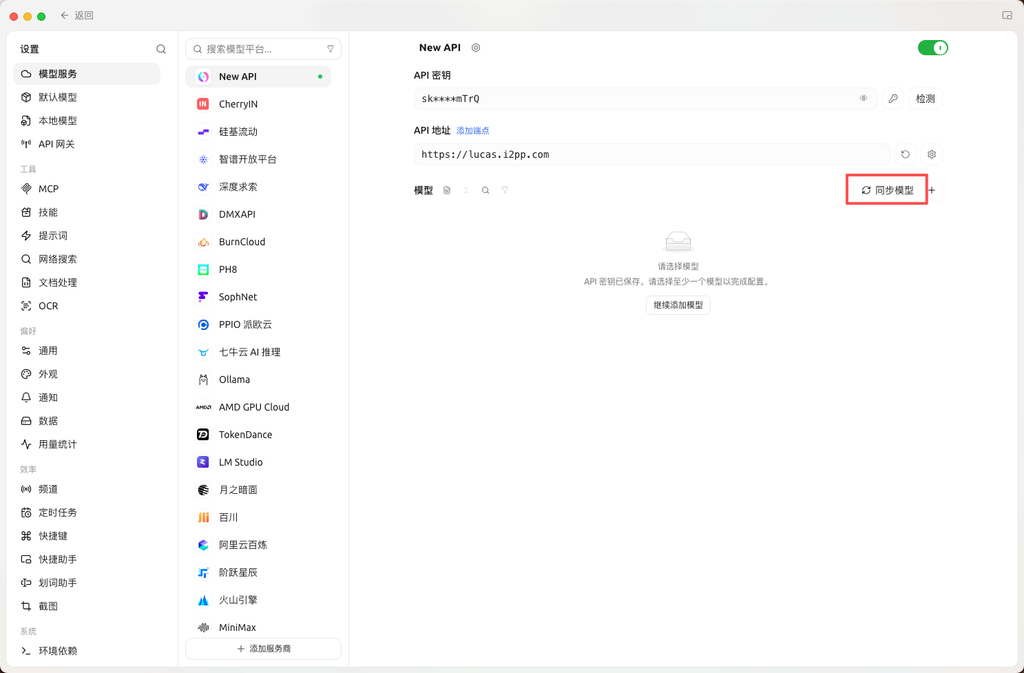The image size is (1024, 673).
Task: Open 提示词 settings section
Action: coord(86,236)
